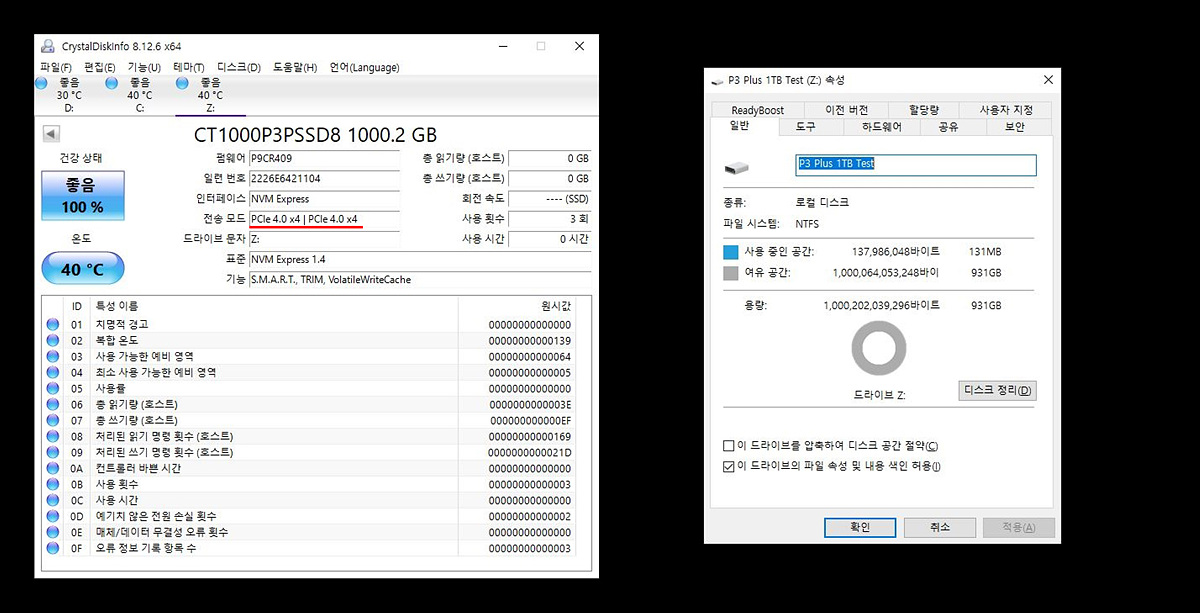Switch to the 이전 버전 tab
This screenshot has height=613, width=1200.
click(x=847, y=110)
